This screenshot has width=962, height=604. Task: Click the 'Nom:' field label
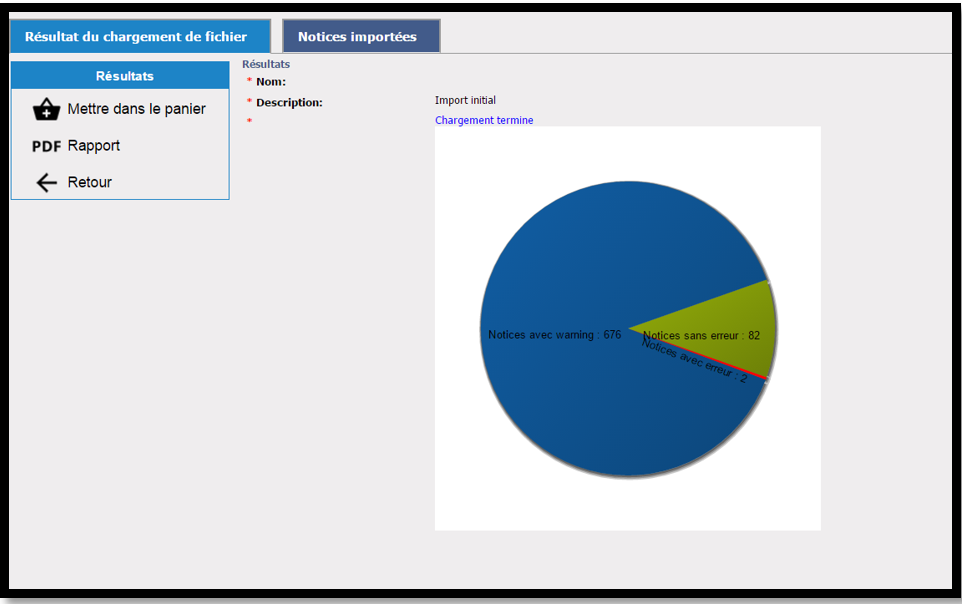[271, 82]
